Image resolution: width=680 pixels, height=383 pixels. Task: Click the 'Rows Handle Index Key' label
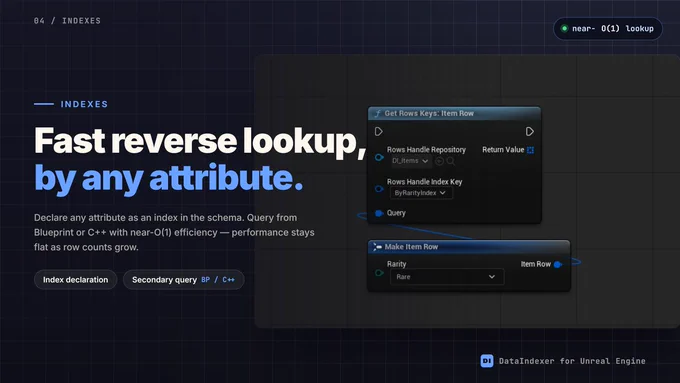pos(425,182)
